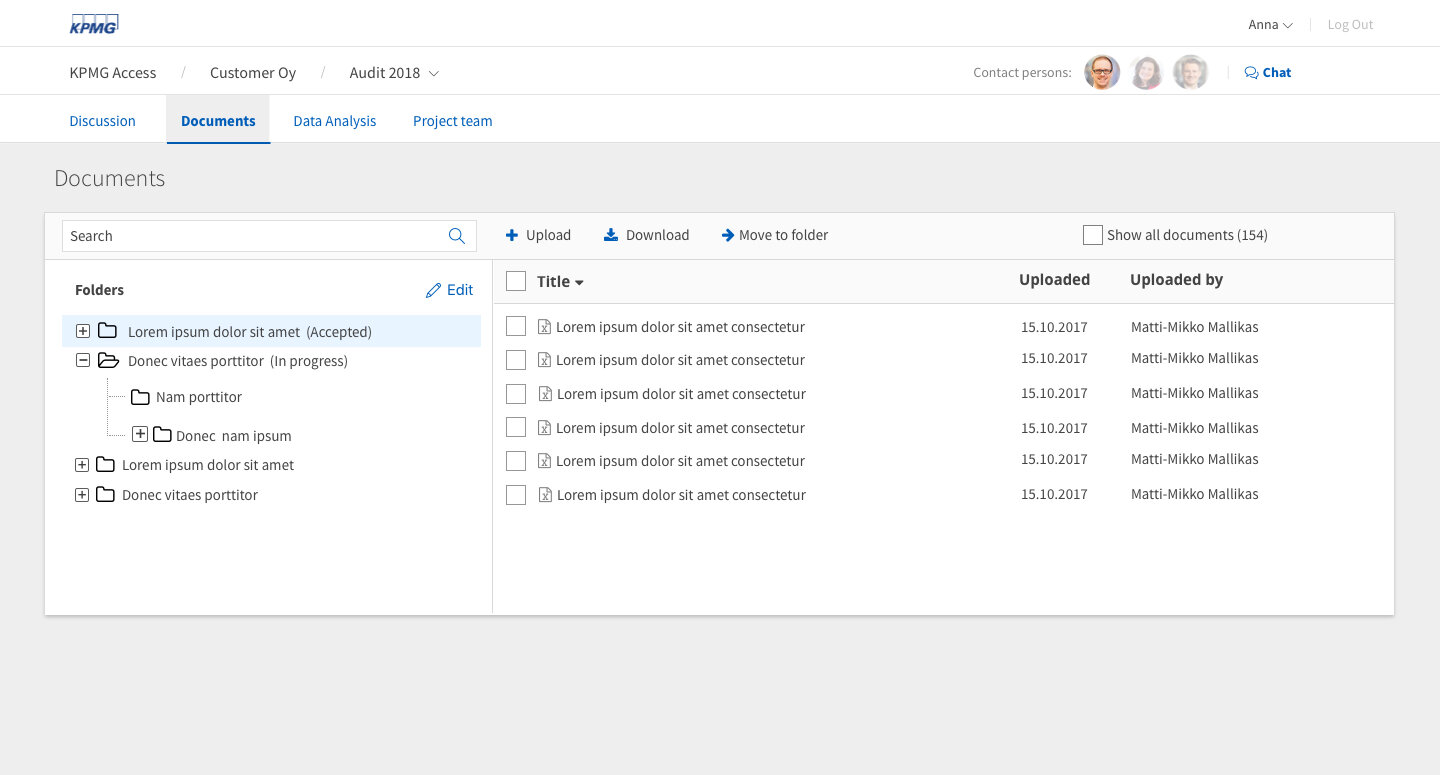Image resolution: width=1440 pixels, height=775 pixels.
Task: Toggle Show all documents (154) checkbox
Action: tap(1093, 235)
